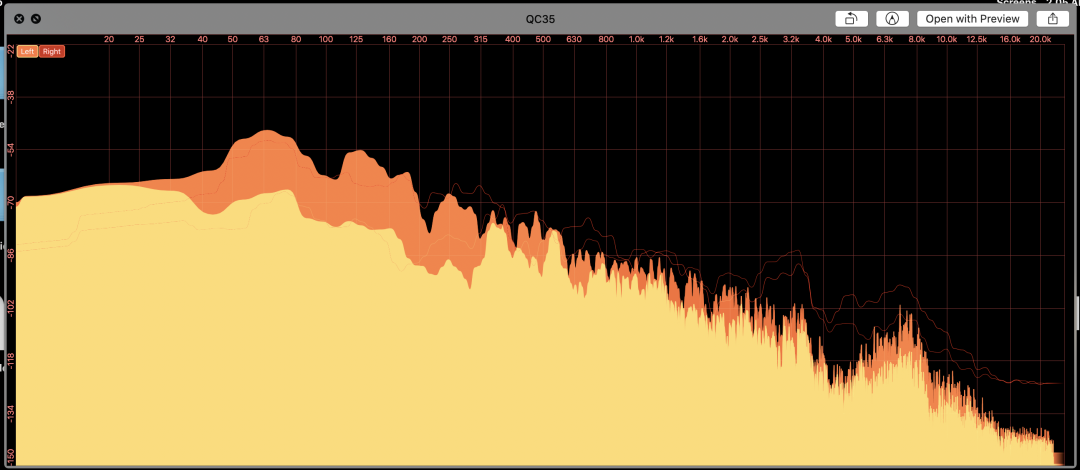Click the 4.0k frequency label
This screenshot has height=470, width=1080.
823,40
